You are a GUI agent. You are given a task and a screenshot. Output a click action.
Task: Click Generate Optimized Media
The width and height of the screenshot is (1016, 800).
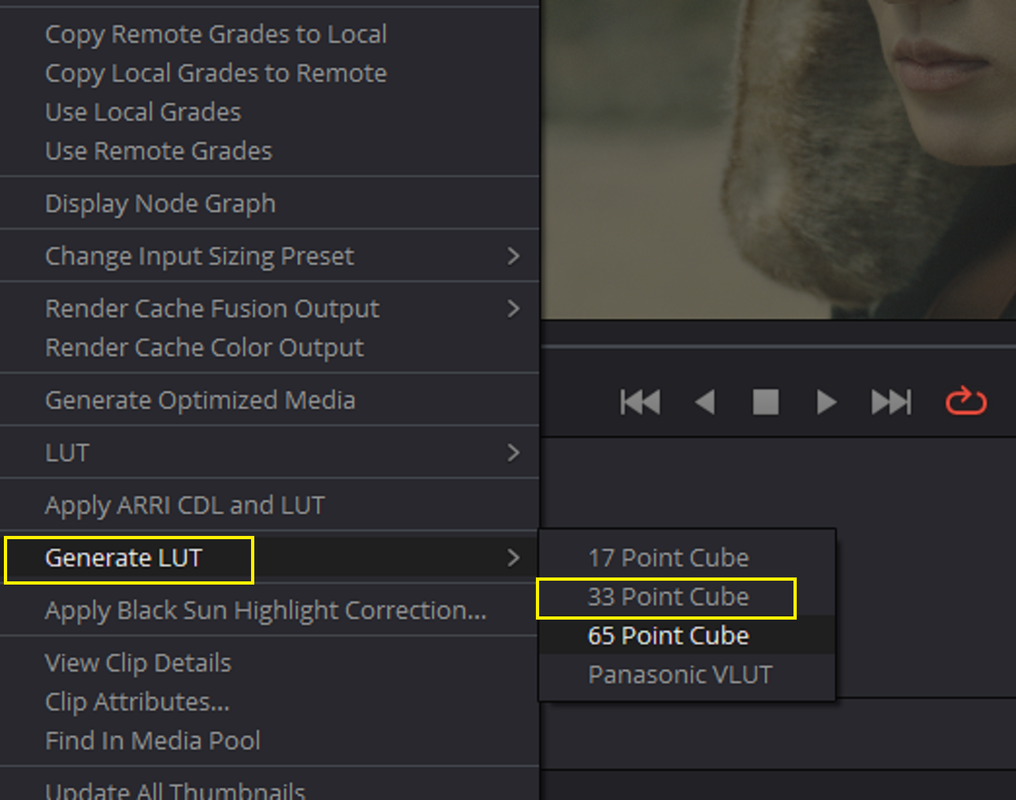coord(200,400)
